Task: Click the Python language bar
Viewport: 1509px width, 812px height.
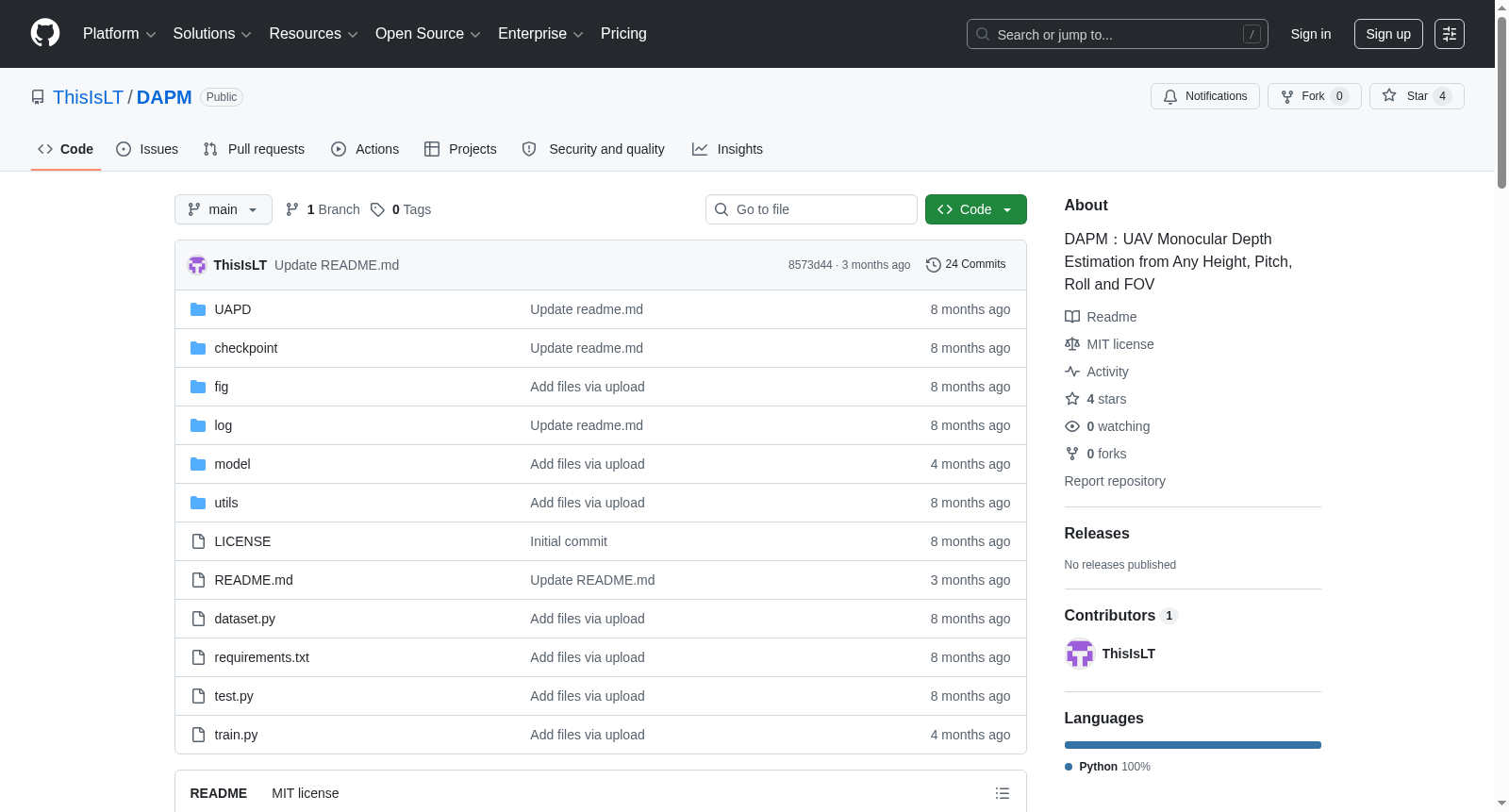Action: point(1193,745)
